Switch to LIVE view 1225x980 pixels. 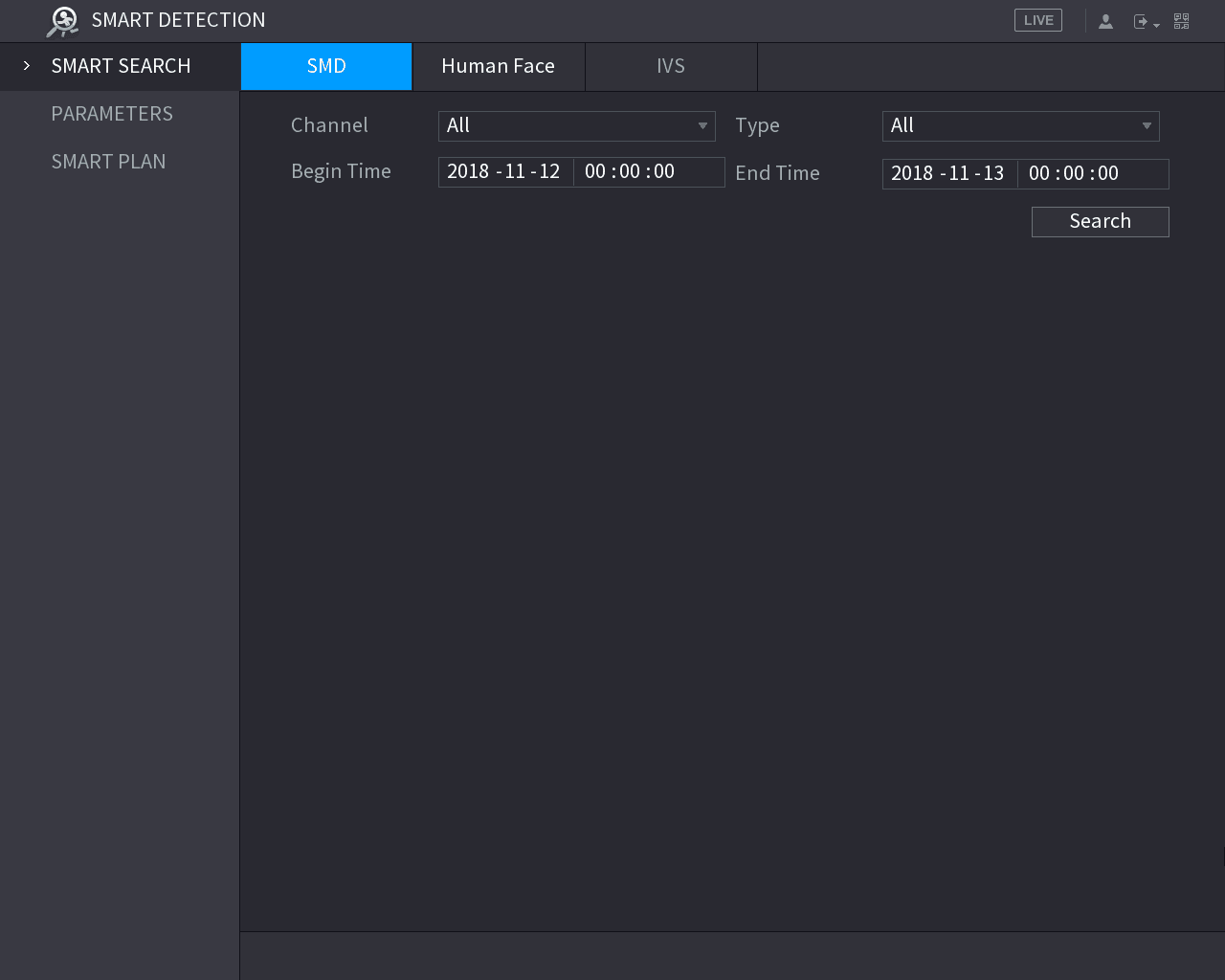[x=1038, y=20]
